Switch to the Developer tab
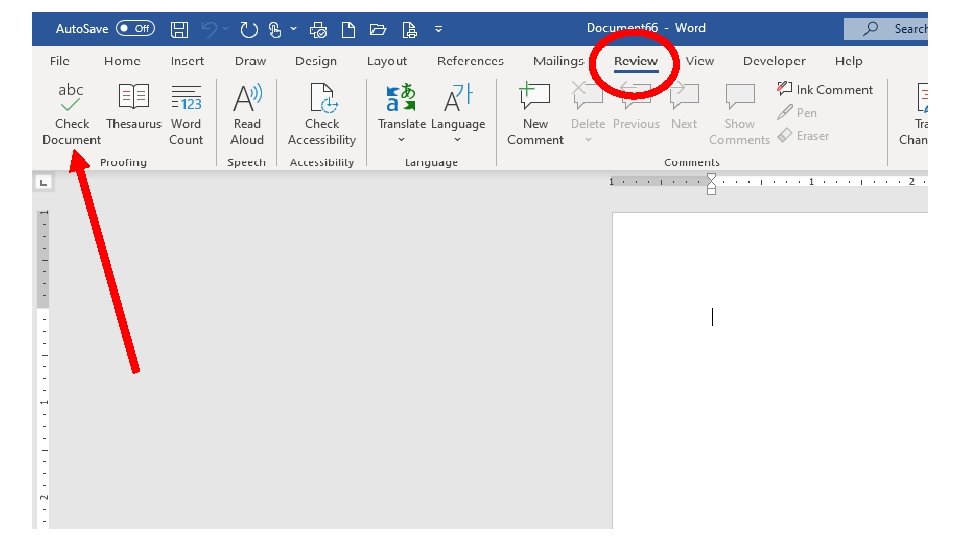The height and width of the screenshot is (540, 960). click(774, 61)
